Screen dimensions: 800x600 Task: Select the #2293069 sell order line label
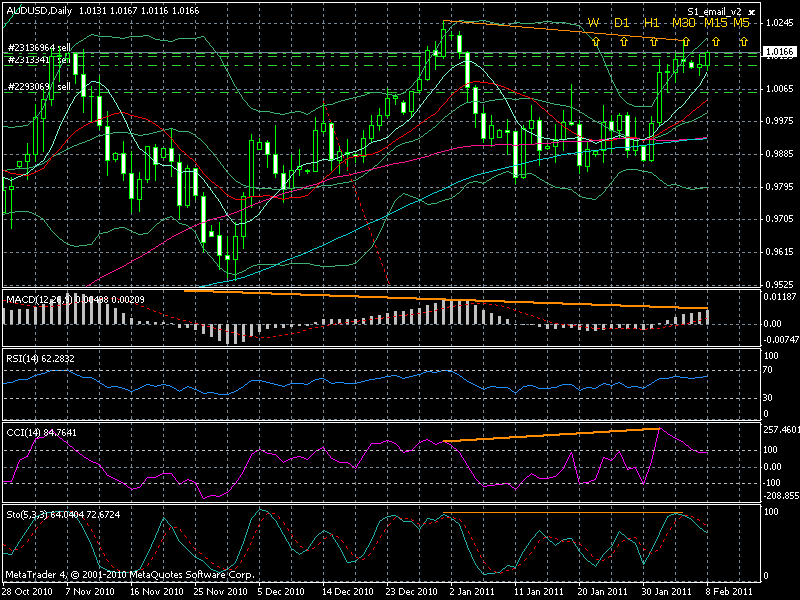coord(36,87)
